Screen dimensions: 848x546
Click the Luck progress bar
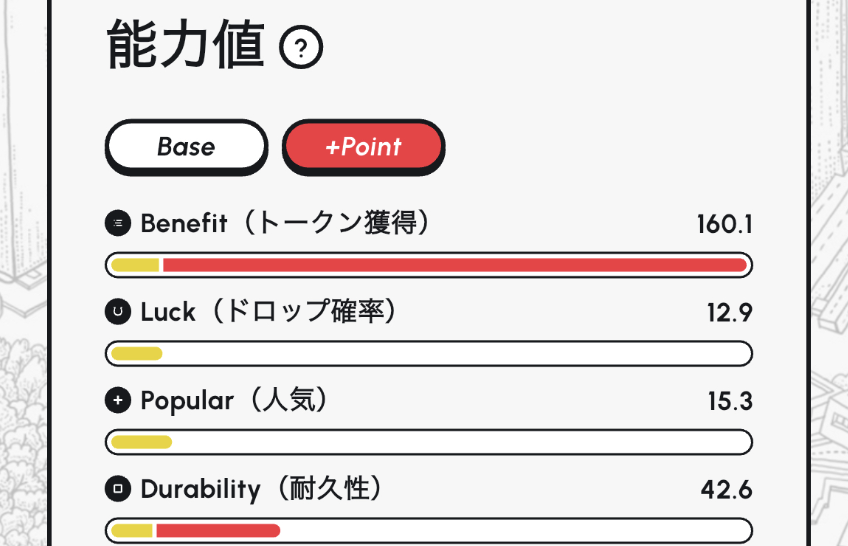(428, 353)
